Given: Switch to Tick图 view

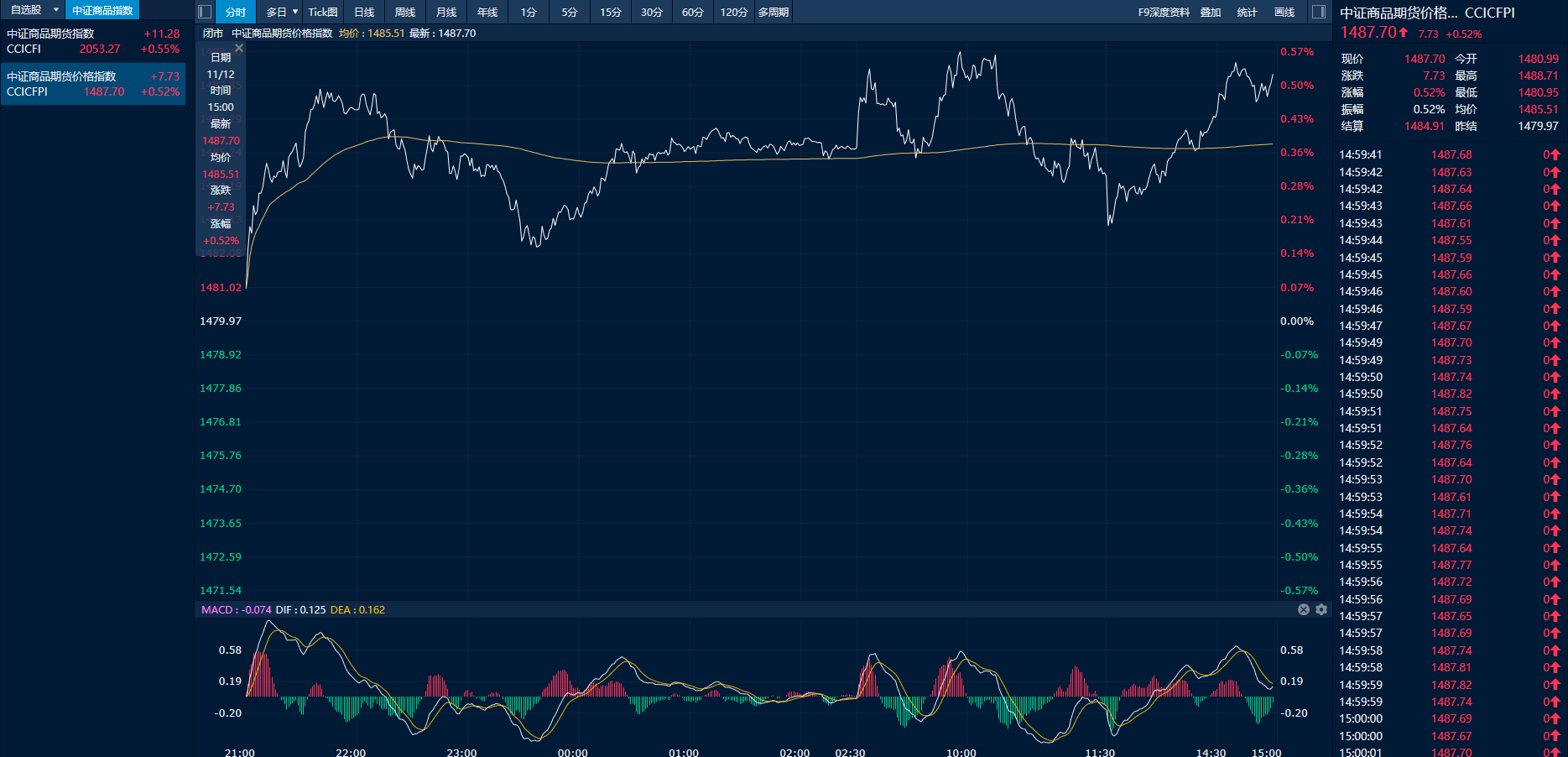Looking at the screenshot, I should [x=323, y=12].
